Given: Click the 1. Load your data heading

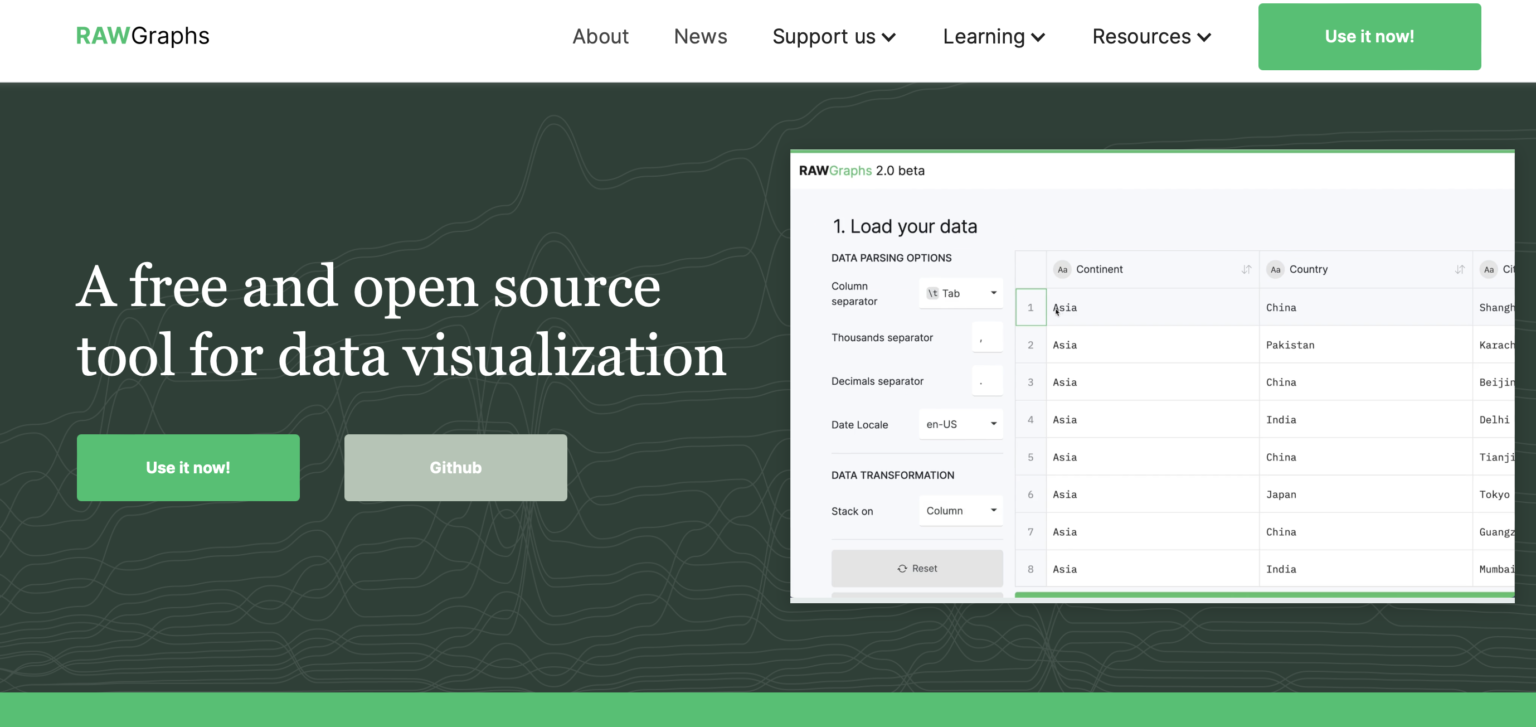Looking at the screenshot, I should pyautogui.click(x=905, y=226).
